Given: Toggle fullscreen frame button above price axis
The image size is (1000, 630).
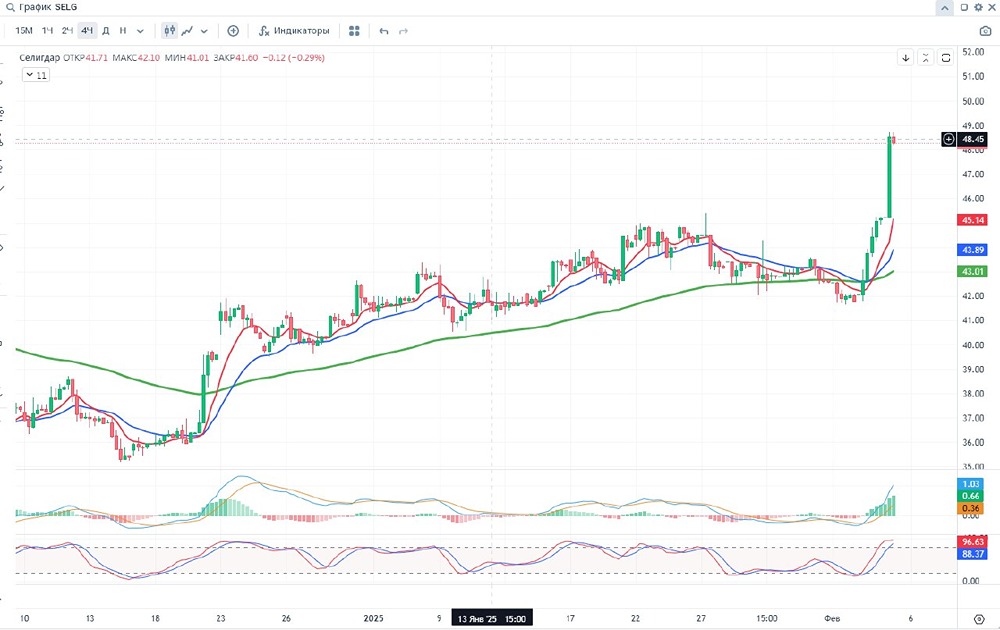Looking at the screenshot, I should click(946, 57).
